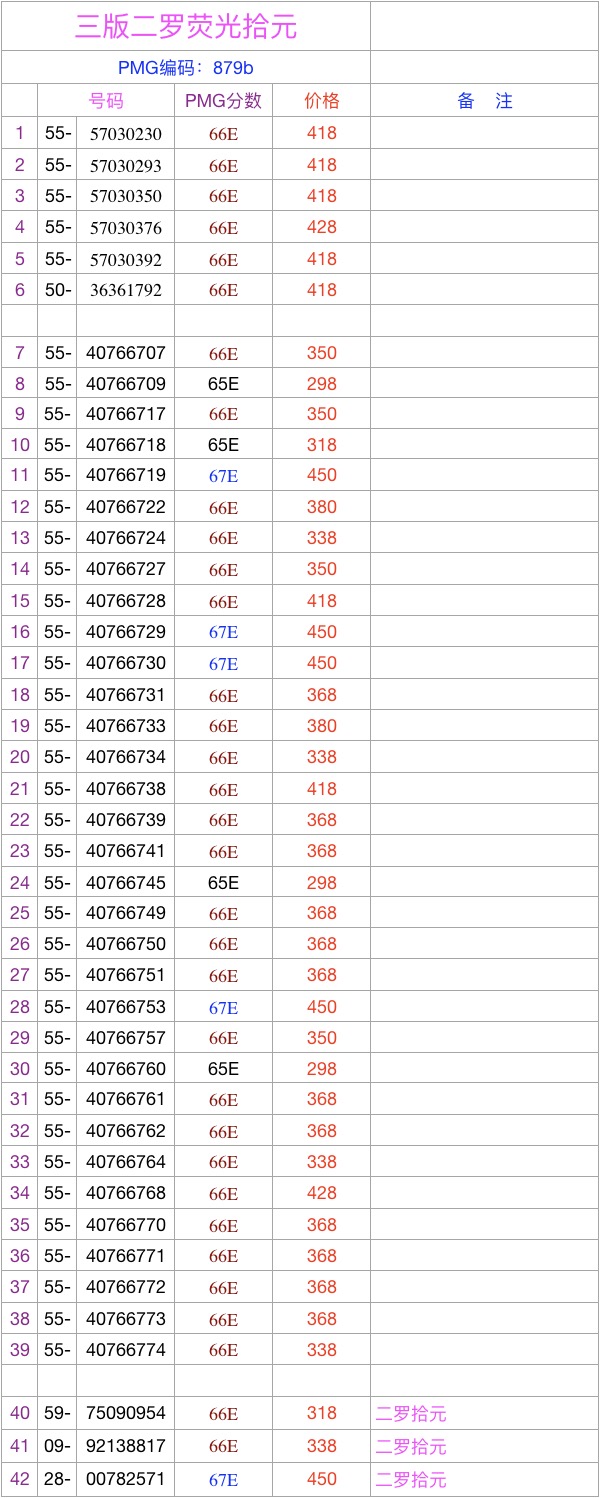Click the price 428 in row 34
Viewport: 600px width, 1498px height.
tap(321, 1193)
